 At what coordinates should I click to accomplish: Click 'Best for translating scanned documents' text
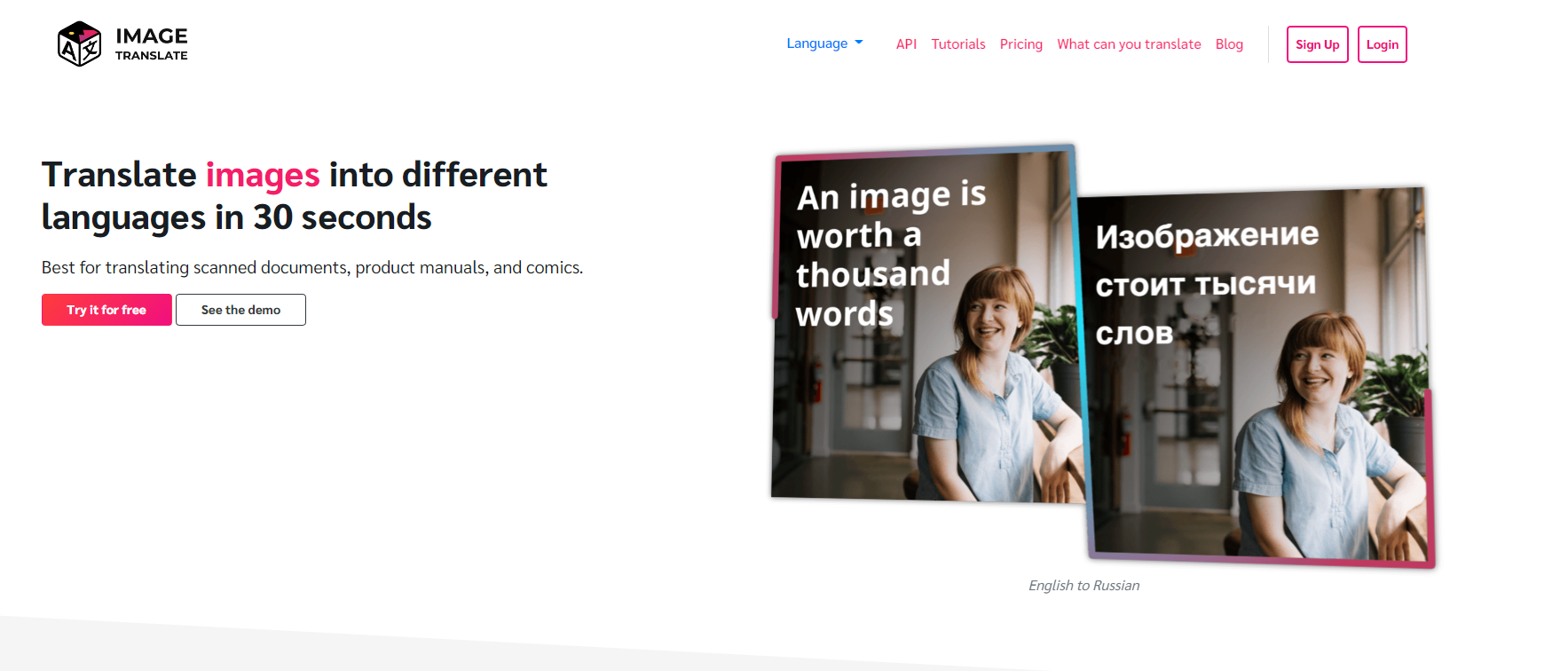[194, 267]
